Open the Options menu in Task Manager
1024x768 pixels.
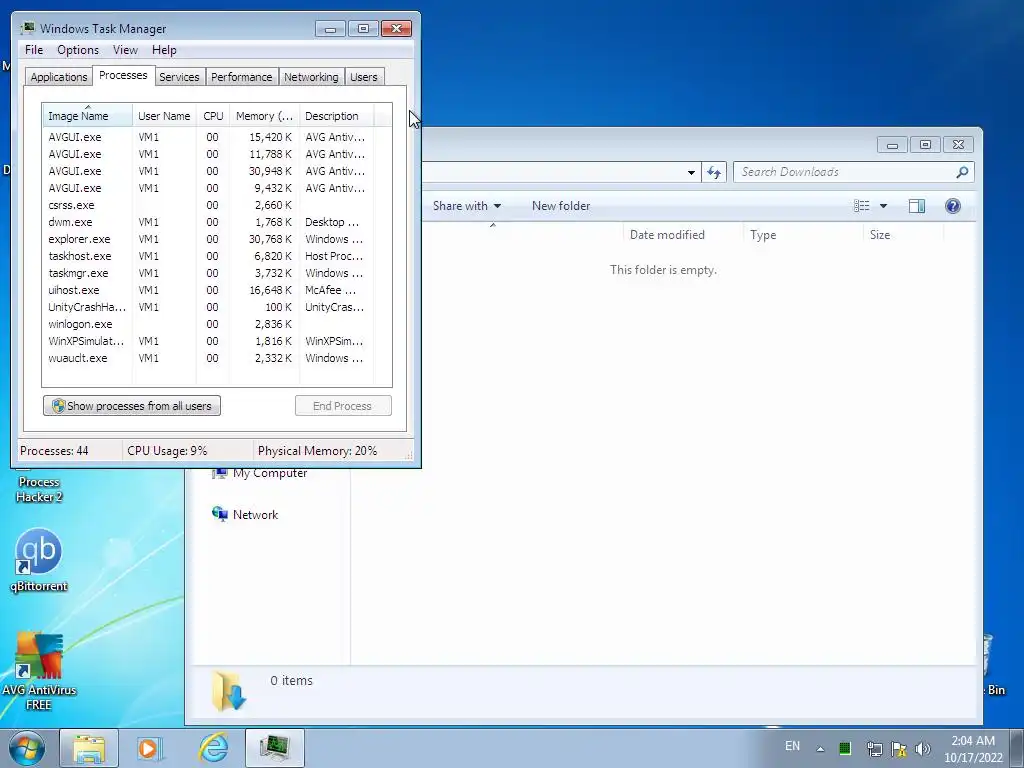pyautogui.click(x=78, y=50)
